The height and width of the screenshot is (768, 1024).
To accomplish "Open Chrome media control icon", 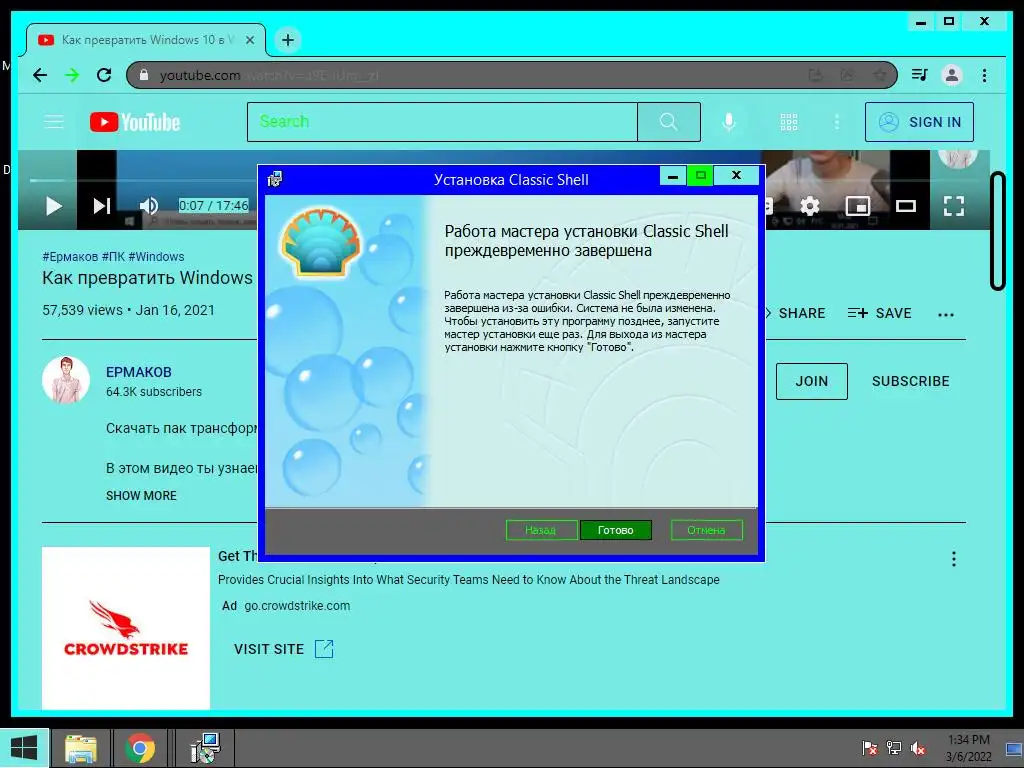I will click(920, 75).
